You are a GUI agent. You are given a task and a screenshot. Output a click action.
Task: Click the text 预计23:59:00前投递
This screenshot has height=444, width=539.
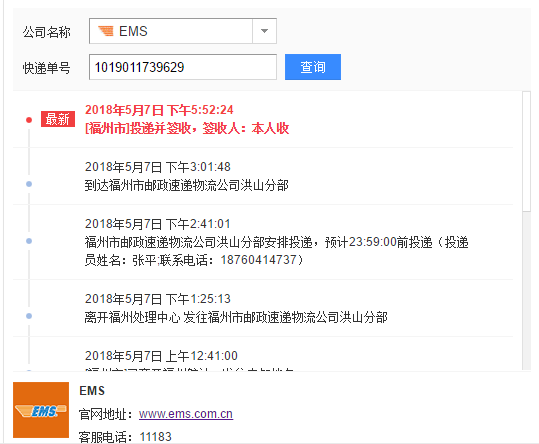[378, 242]
